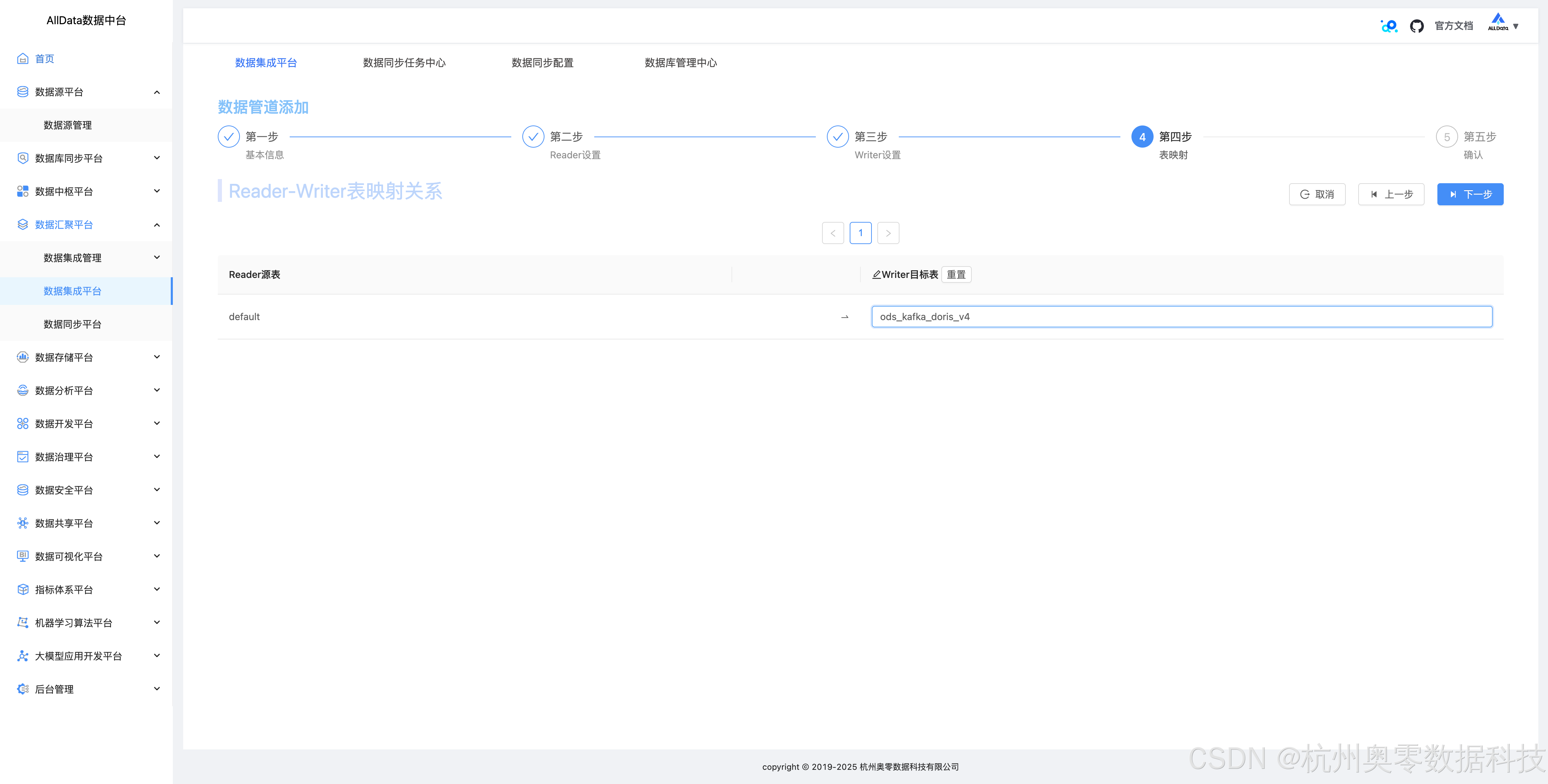
Task: Collapse the 数据源平台 menu chevron
Action: click(157, 92)
